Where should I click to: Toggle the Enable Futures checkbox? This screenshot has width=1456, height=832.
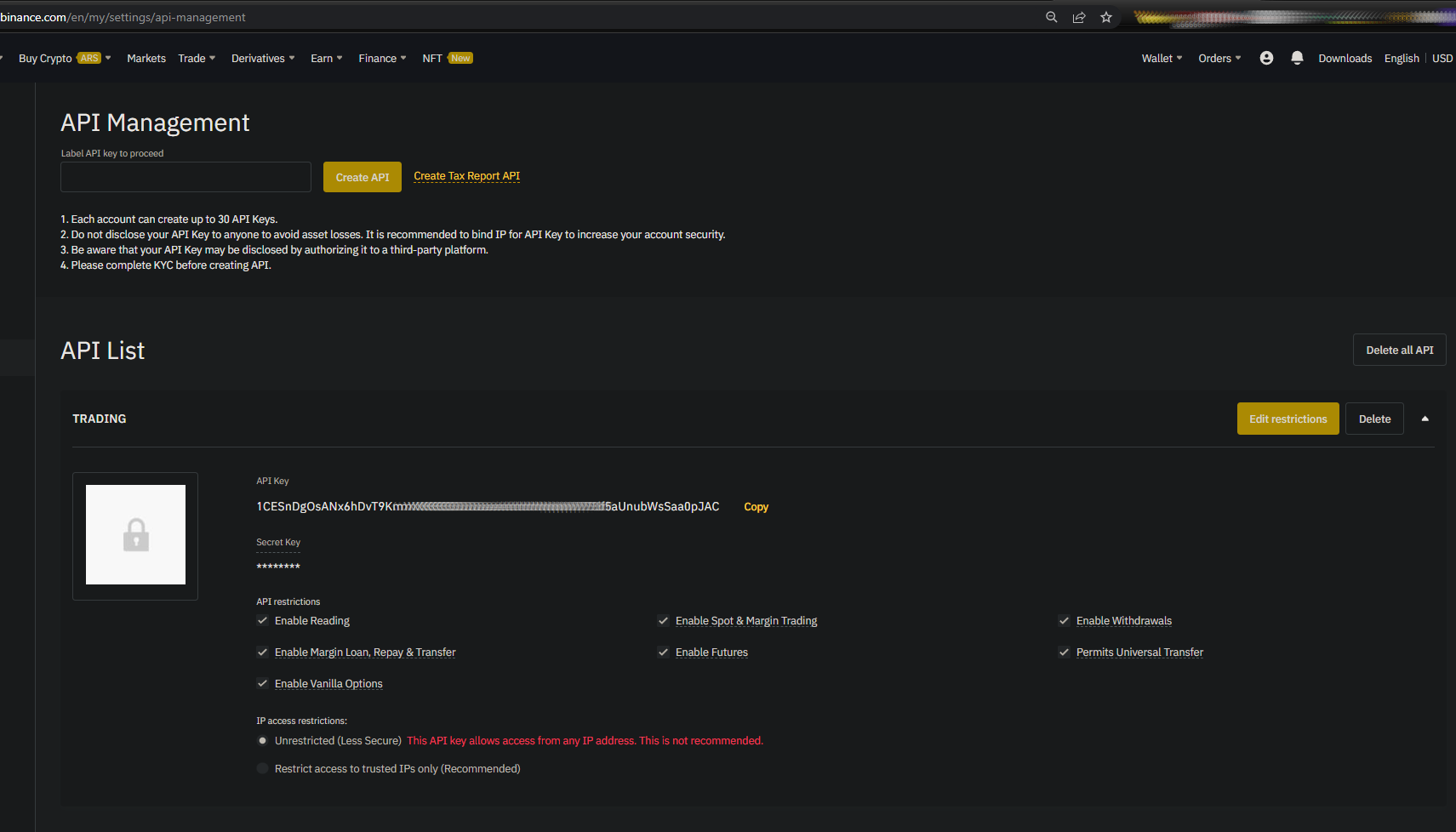coord(663,652)
